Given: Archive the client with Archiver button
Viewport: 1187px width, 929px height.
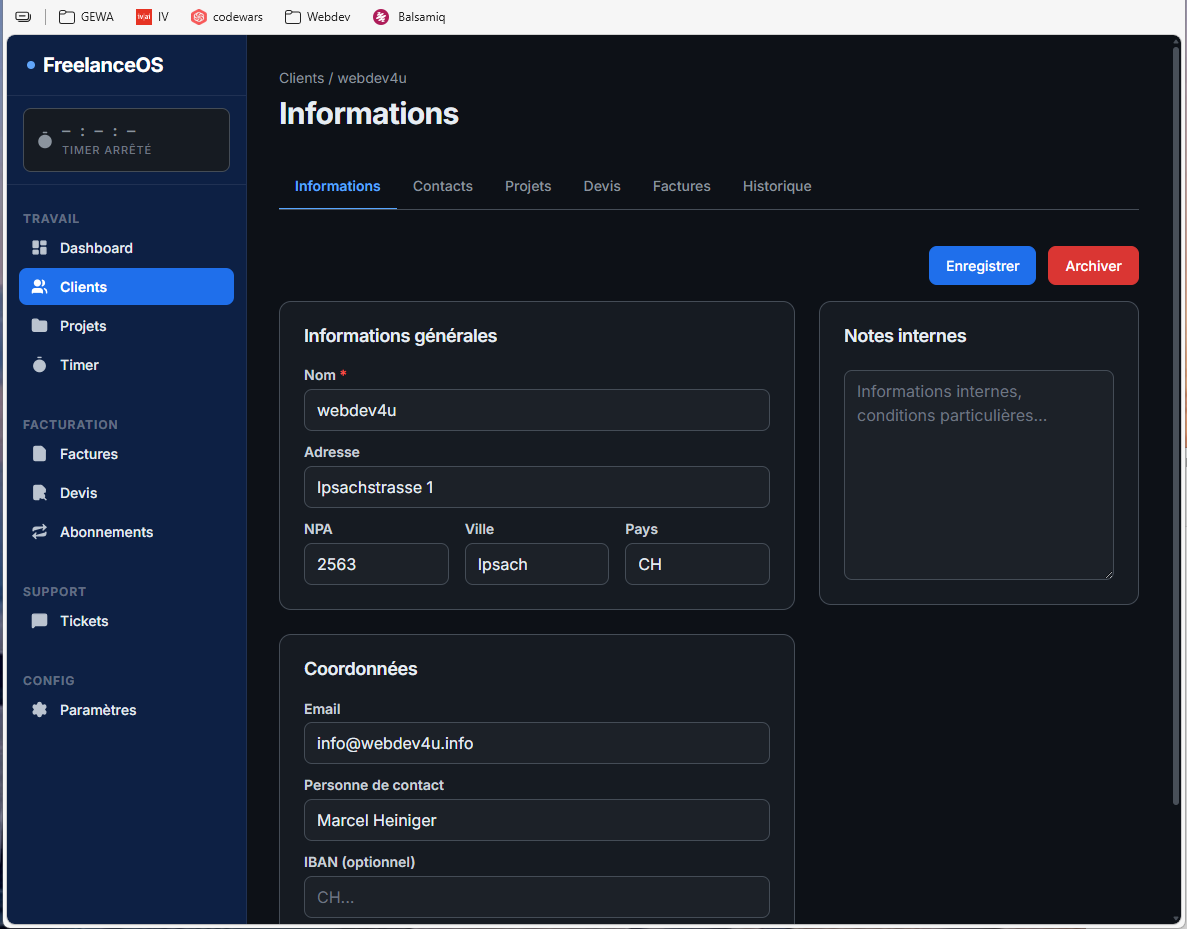Looking at the screenshot, I should (1092, 266).
